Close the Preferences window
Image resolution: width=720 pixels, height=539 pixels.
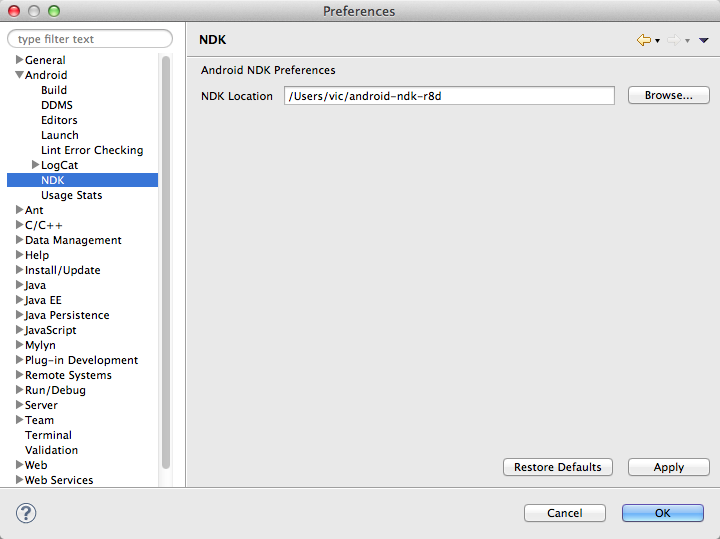point(14,11)
